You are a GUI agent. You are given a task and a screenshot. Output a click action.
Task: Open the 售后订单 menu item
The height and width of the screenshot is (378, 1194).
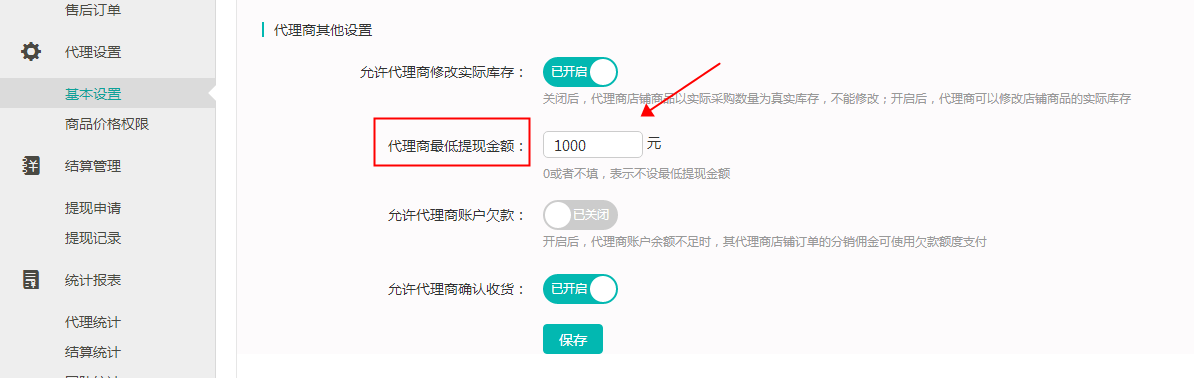coord(93,10)
